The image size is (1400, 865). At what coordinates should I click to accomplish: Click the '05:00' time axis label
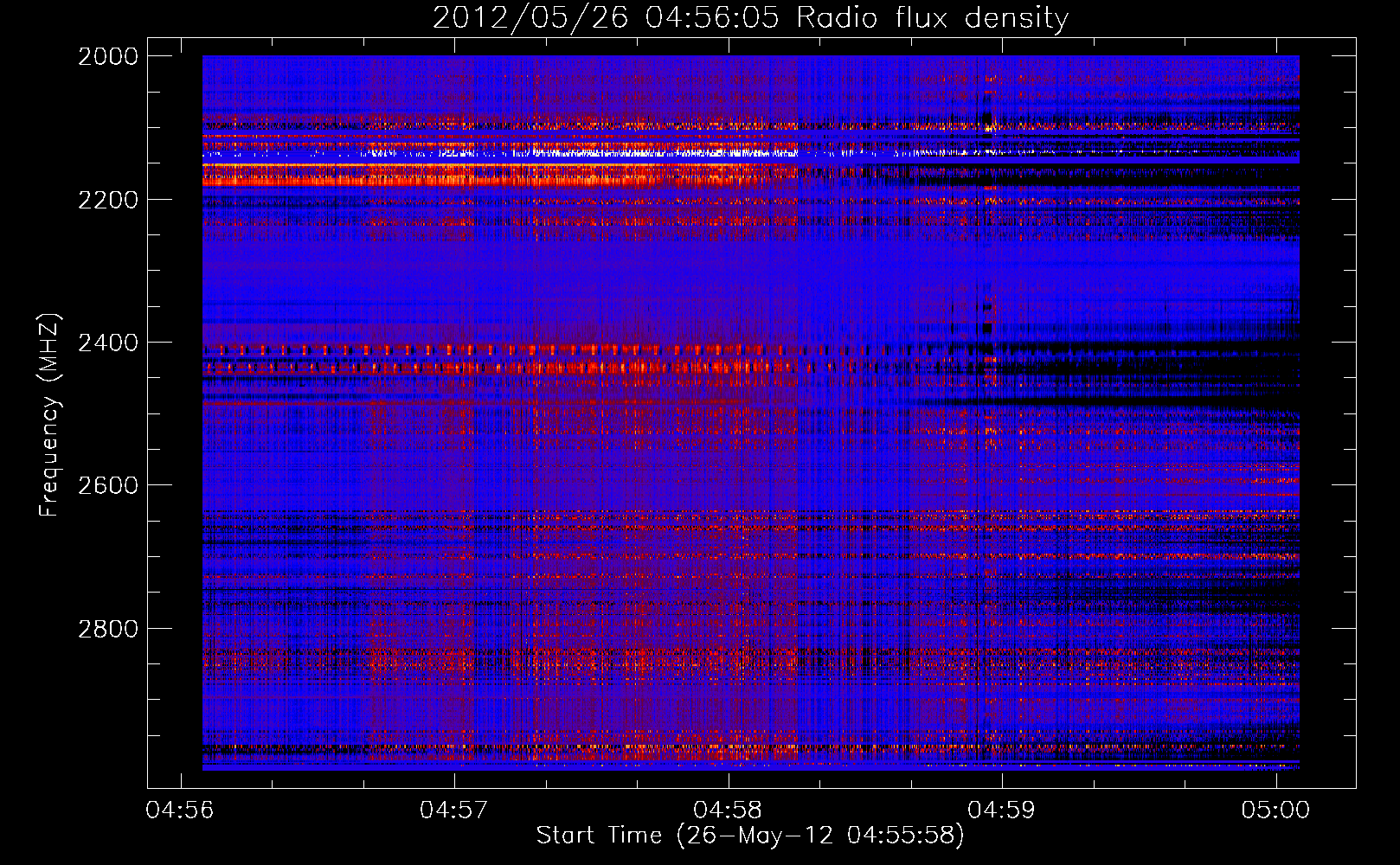pyautogui.click(x=1275, y=811)
